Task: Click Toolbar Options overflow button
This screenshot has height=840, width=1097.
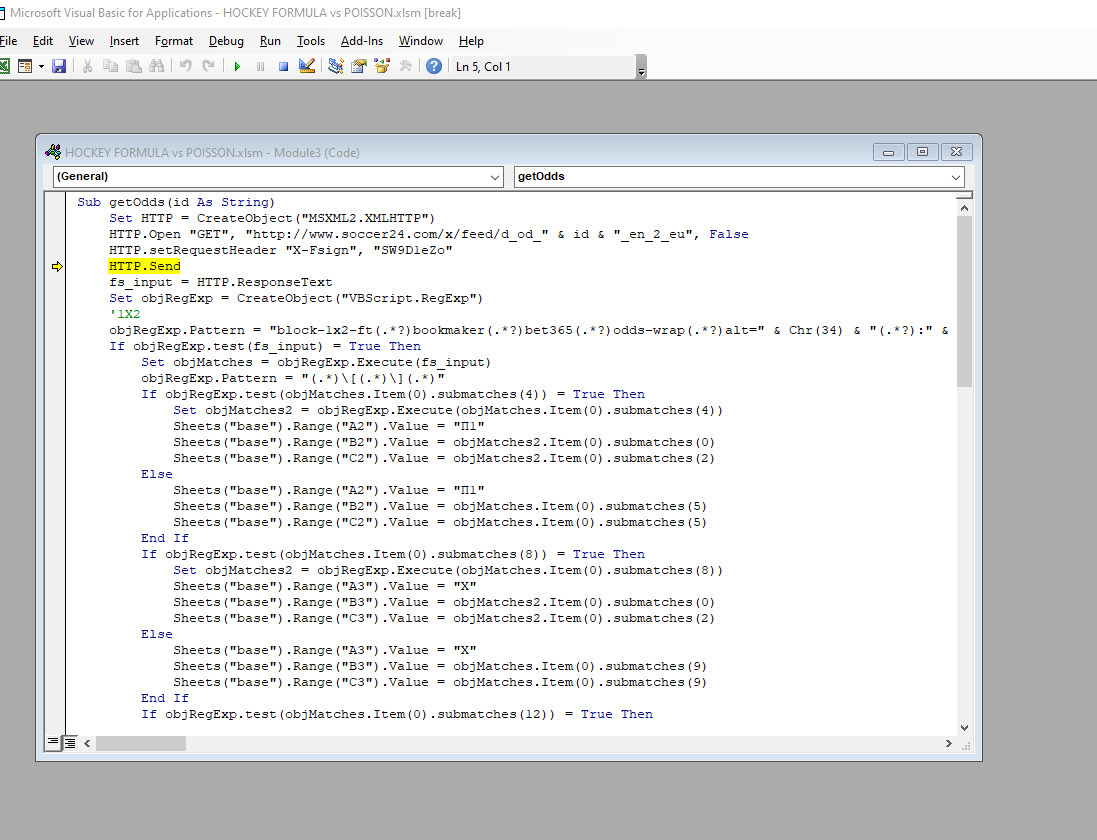Action: pos(641,68)
